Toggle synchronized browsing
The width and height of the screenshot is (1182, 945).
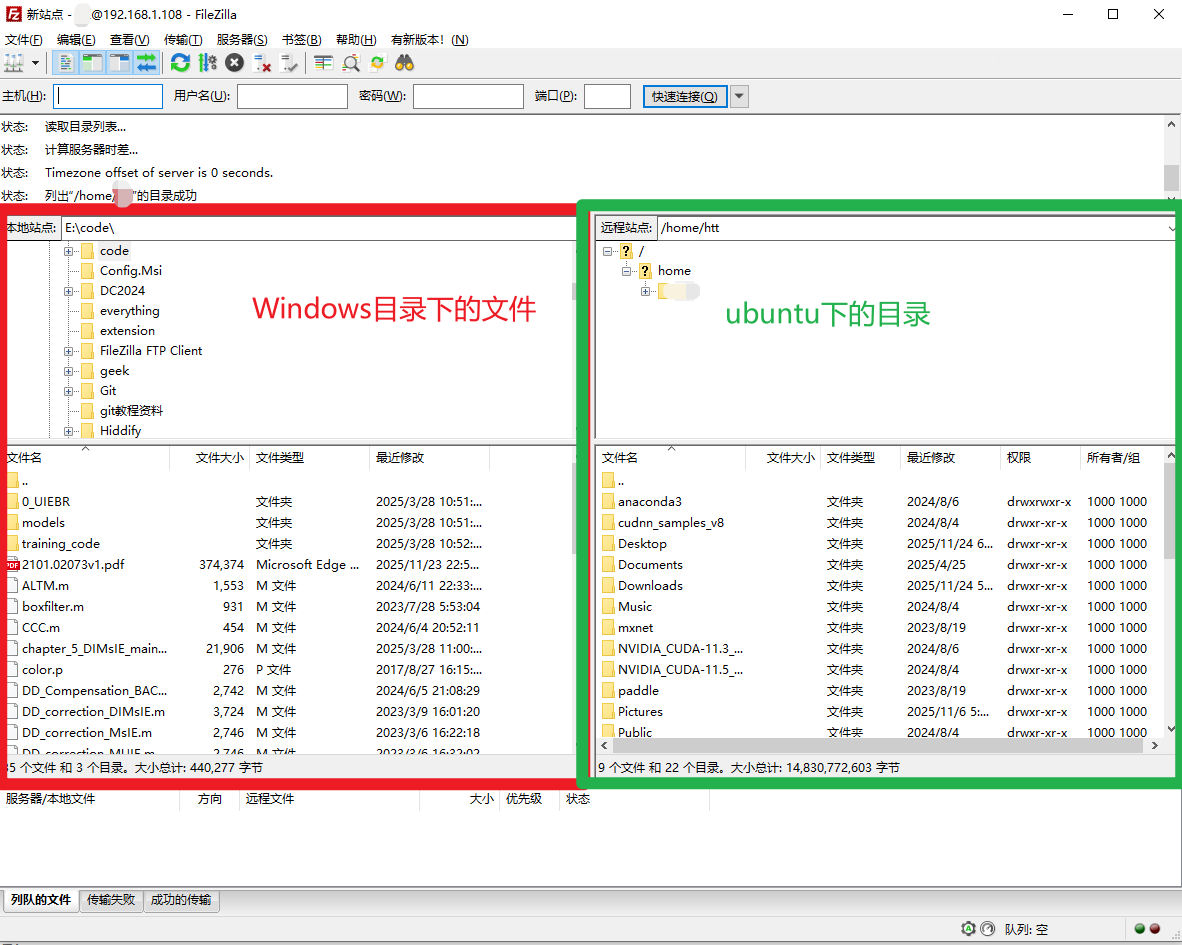click(x=378, y=63)
